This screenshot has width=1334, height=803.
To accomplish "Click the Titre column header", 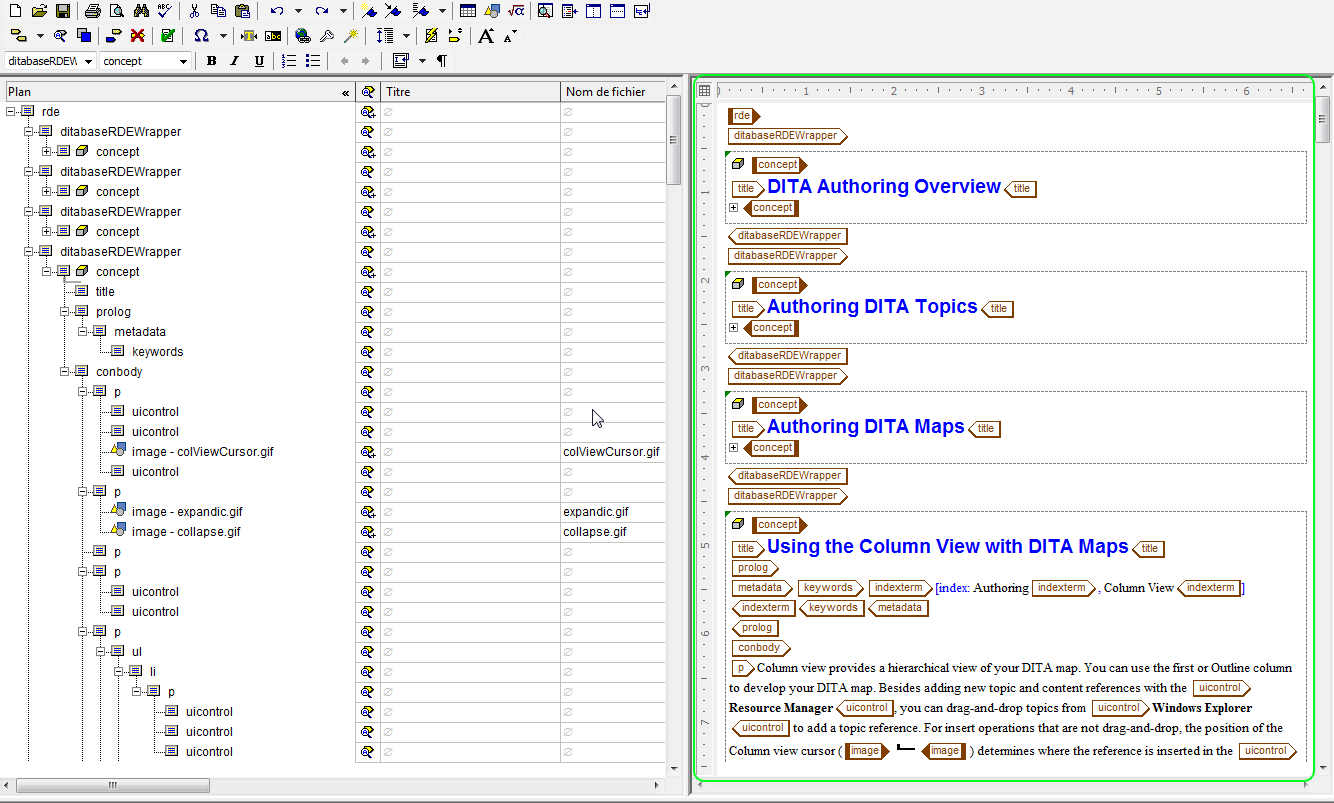I will 470,92.
